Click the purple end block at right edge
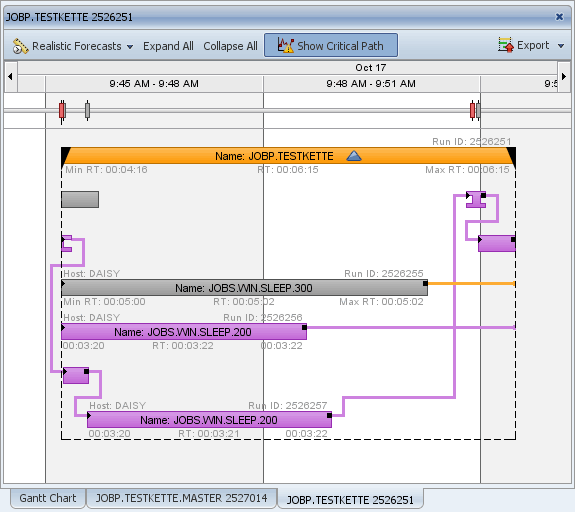 coord(497,244)
